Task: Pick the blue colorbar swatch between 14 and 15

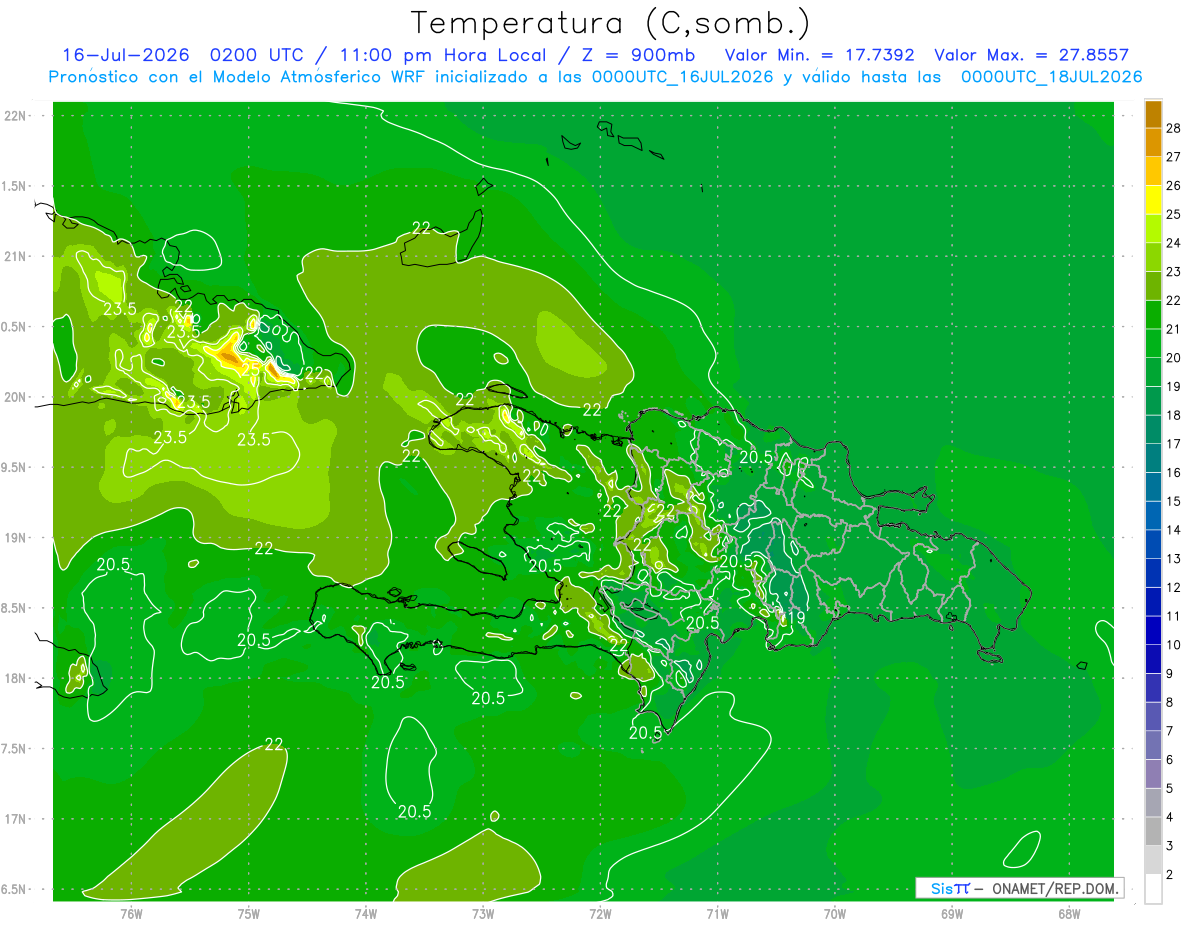Action: 1153,515
